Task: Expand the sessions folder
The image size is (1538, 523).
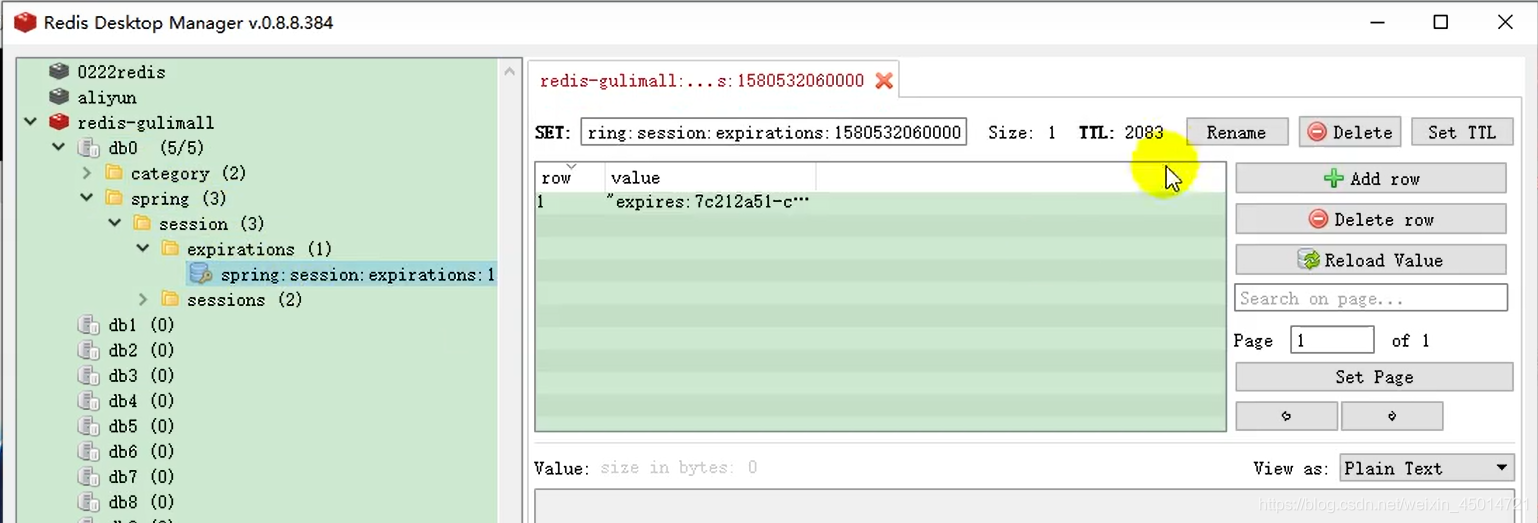Action: [x=143, y=299]
